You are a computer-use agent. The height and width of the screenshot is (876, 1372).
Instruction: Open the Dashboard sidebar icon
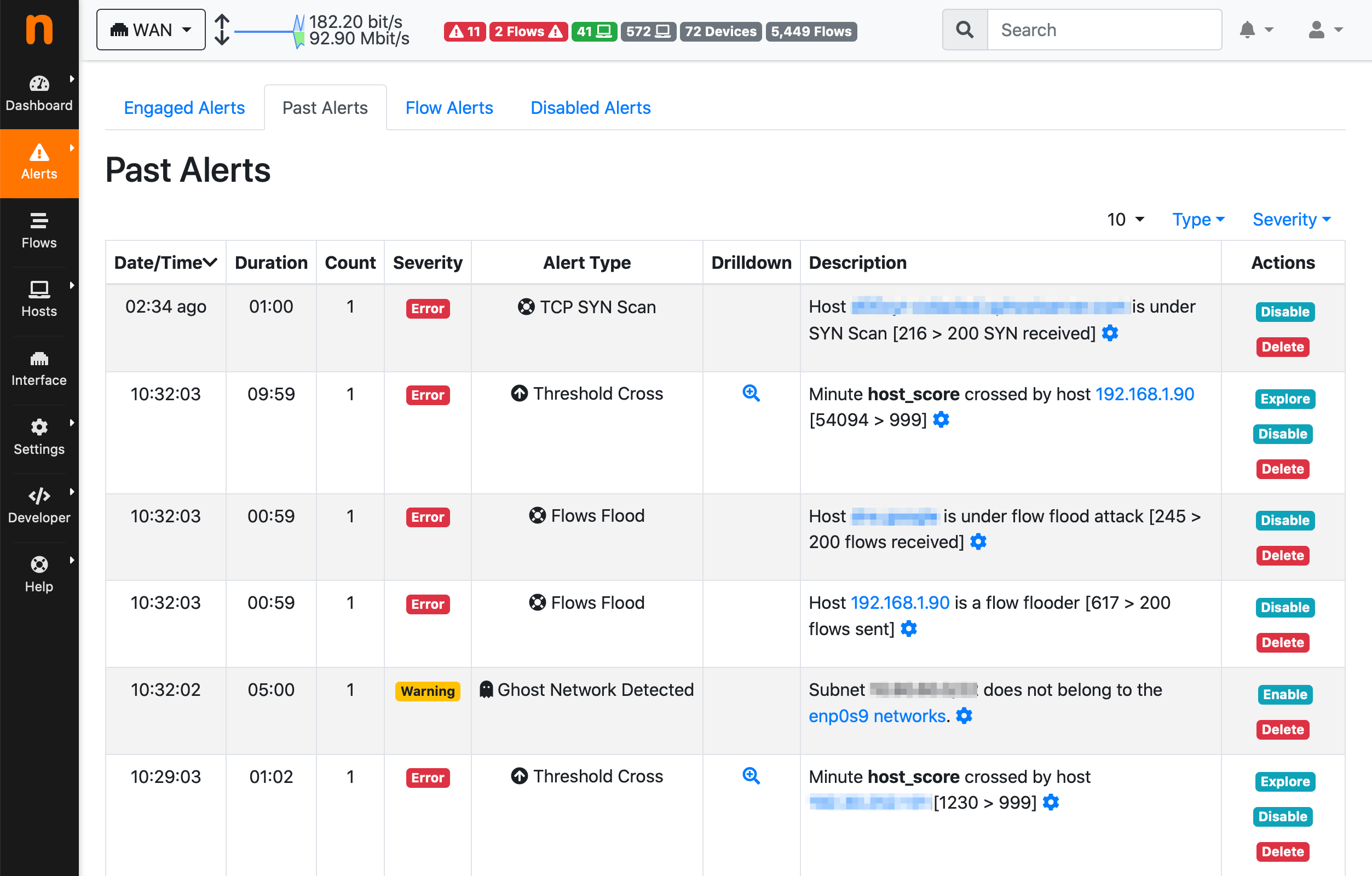(x=39, y=84)
